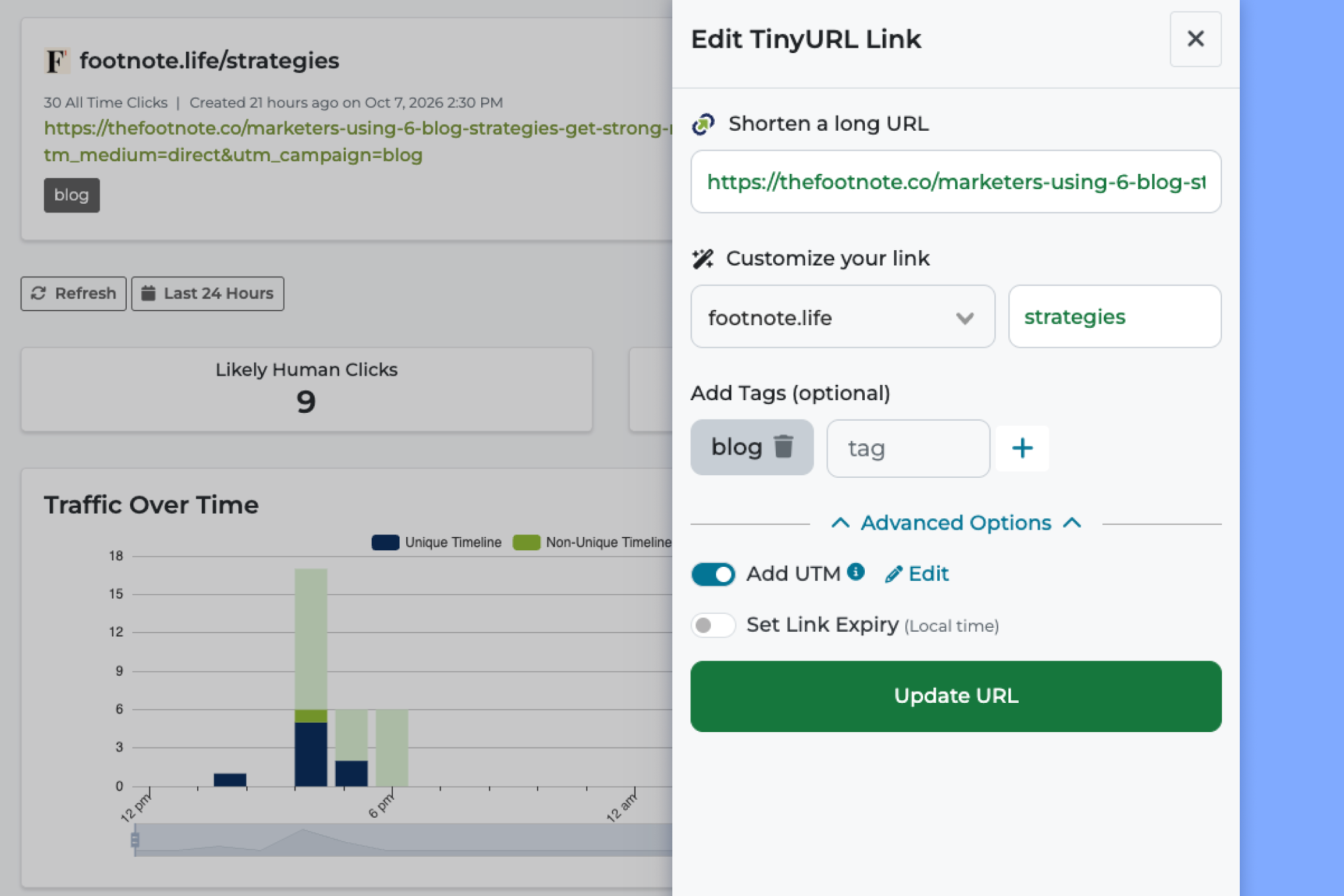The width and height of the screenshot is (1344, 896).
Task: Delete the blog tag via trash icon
Action: 784,447
